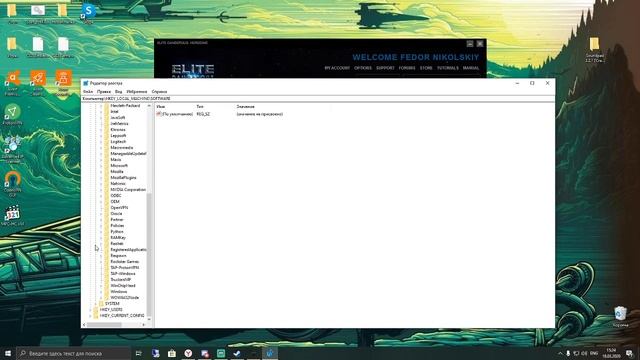640x360 pixels.
Task: Select the Rockstar Games registry key
Action: (124, 262)
